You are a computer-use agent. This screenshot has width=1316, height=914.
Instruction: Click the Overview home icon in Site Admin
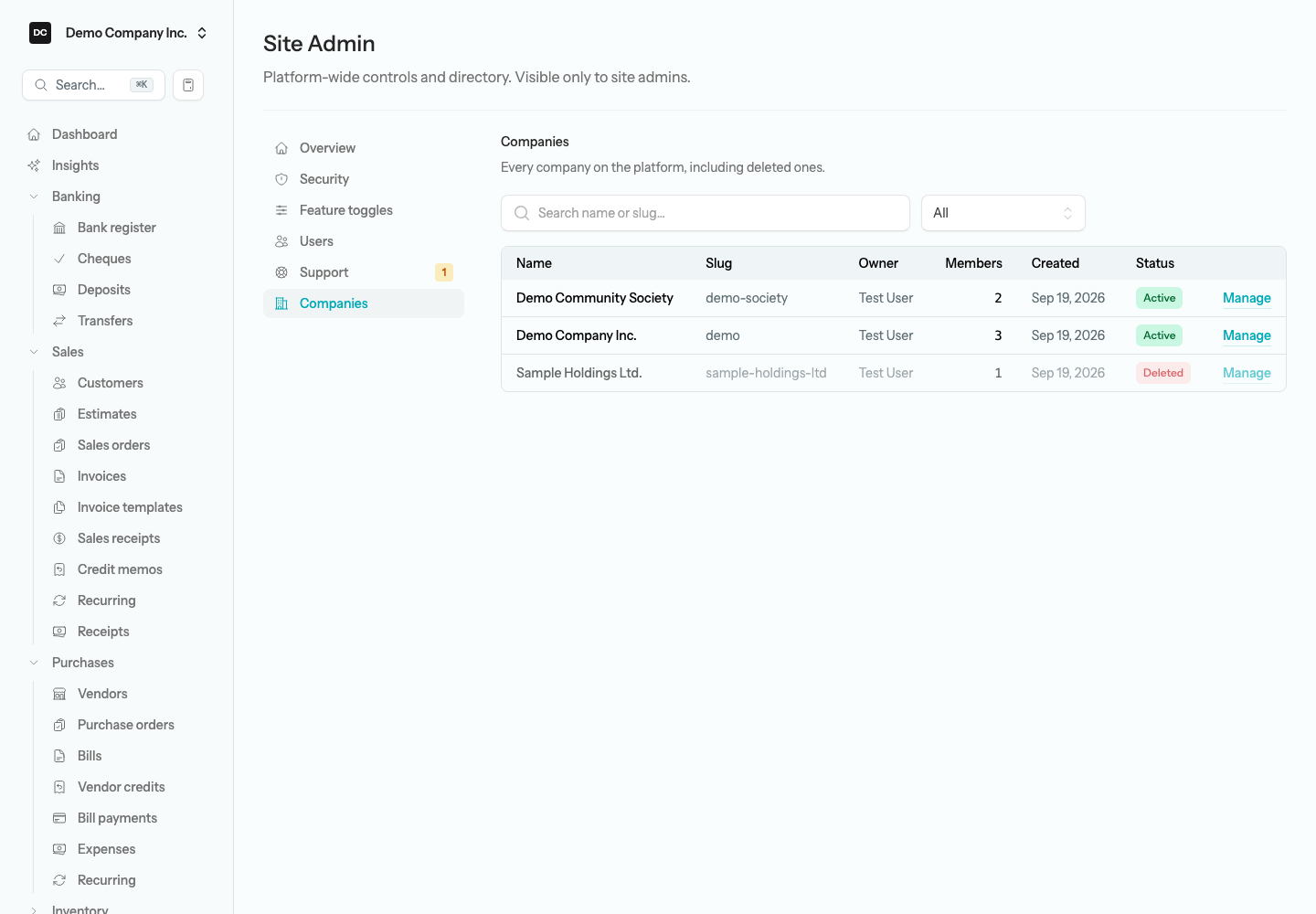(281, 148)
